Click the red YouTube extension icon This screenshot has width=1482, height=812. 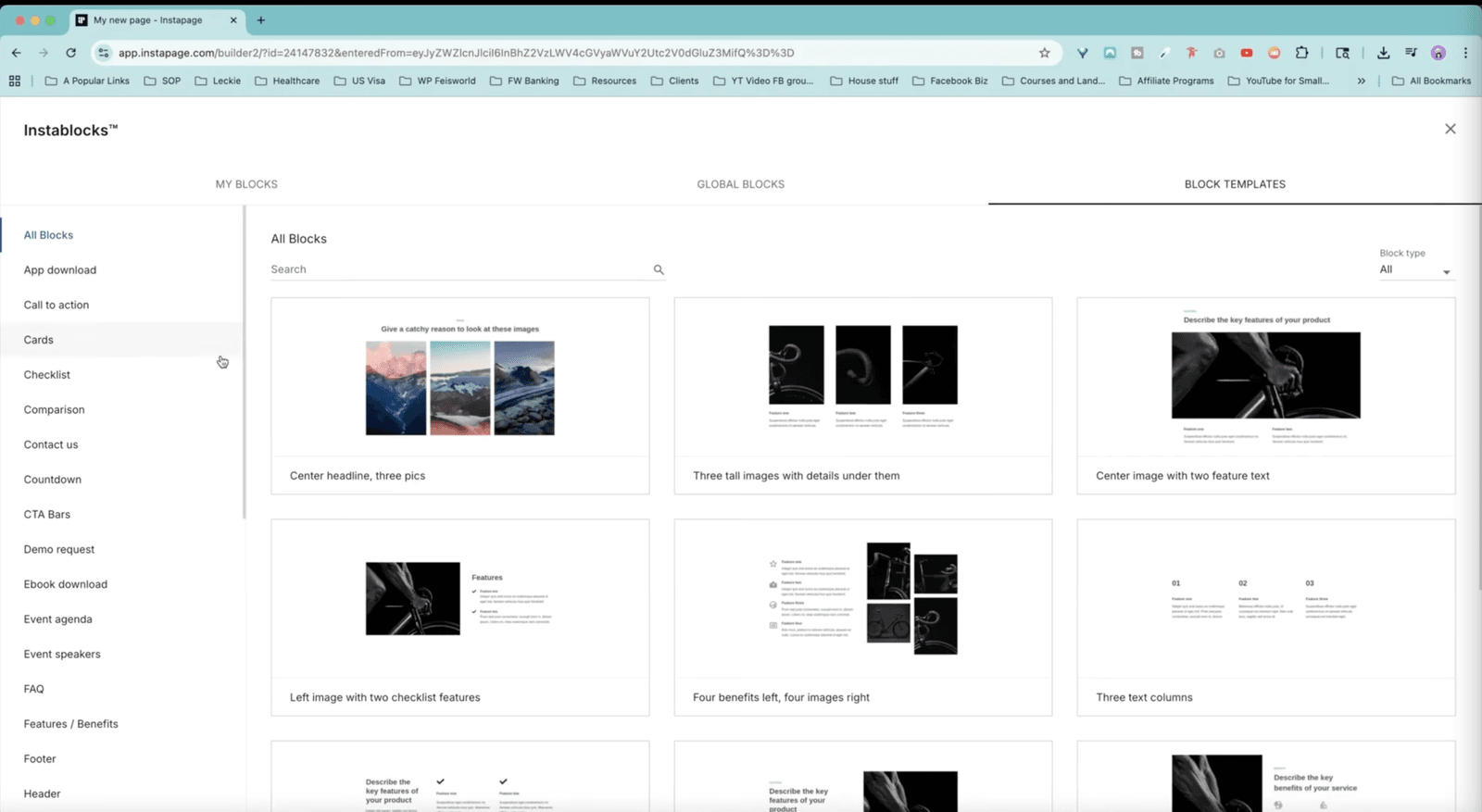(1247, 53)
